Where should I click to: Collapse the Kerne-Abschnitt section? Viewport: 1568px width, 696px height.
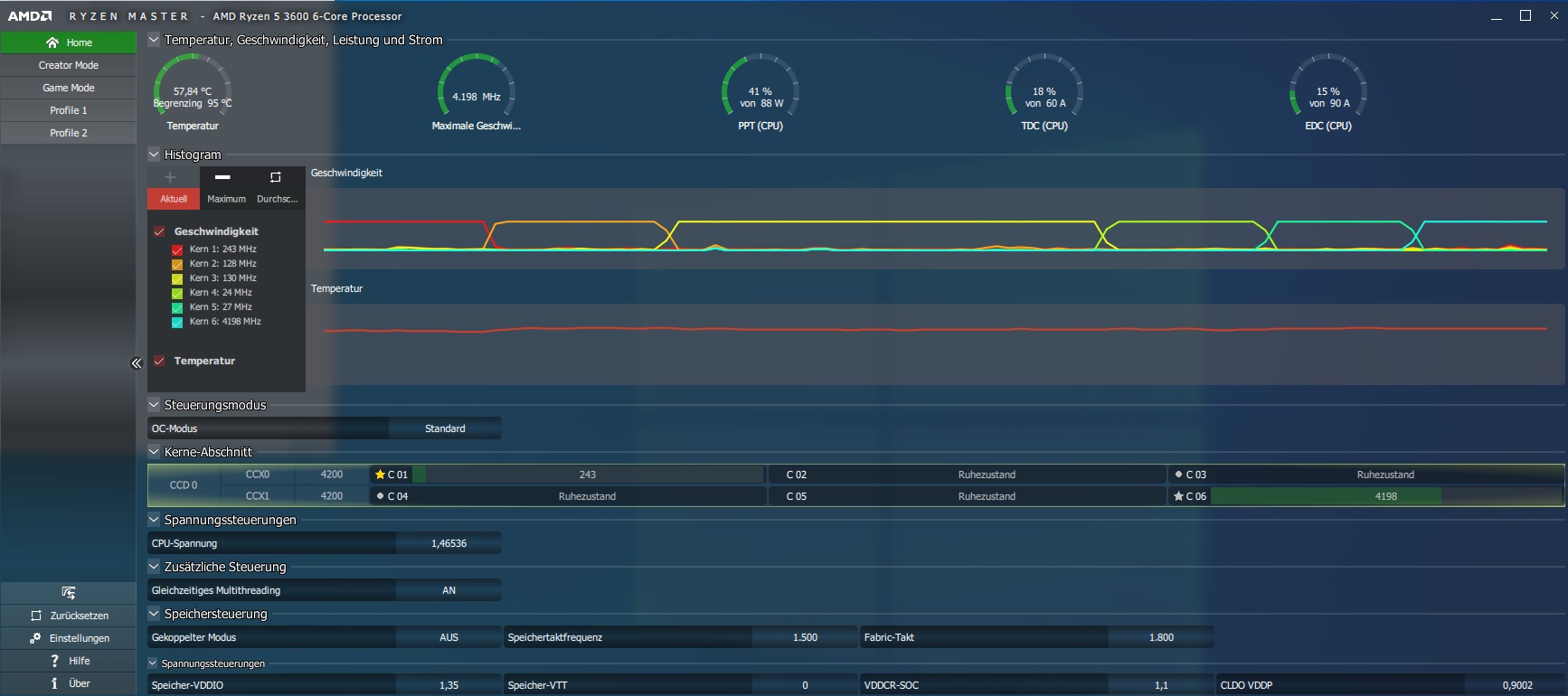click(154, 452)
